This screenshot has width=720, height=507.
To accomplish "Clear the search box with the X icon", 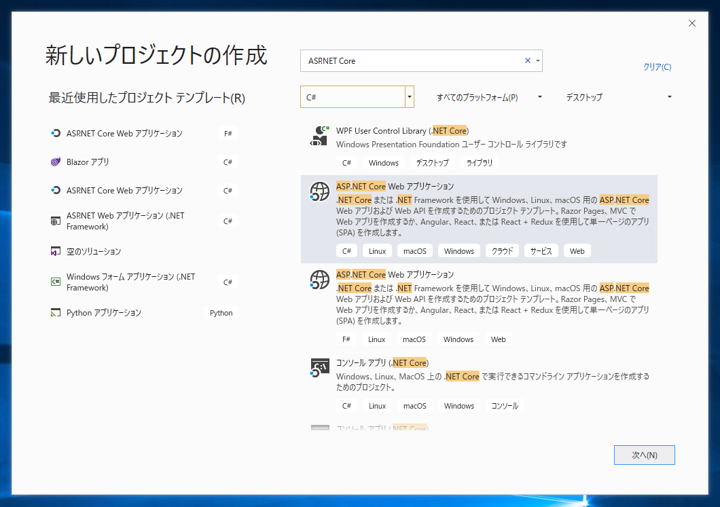I will click(528, 60).
